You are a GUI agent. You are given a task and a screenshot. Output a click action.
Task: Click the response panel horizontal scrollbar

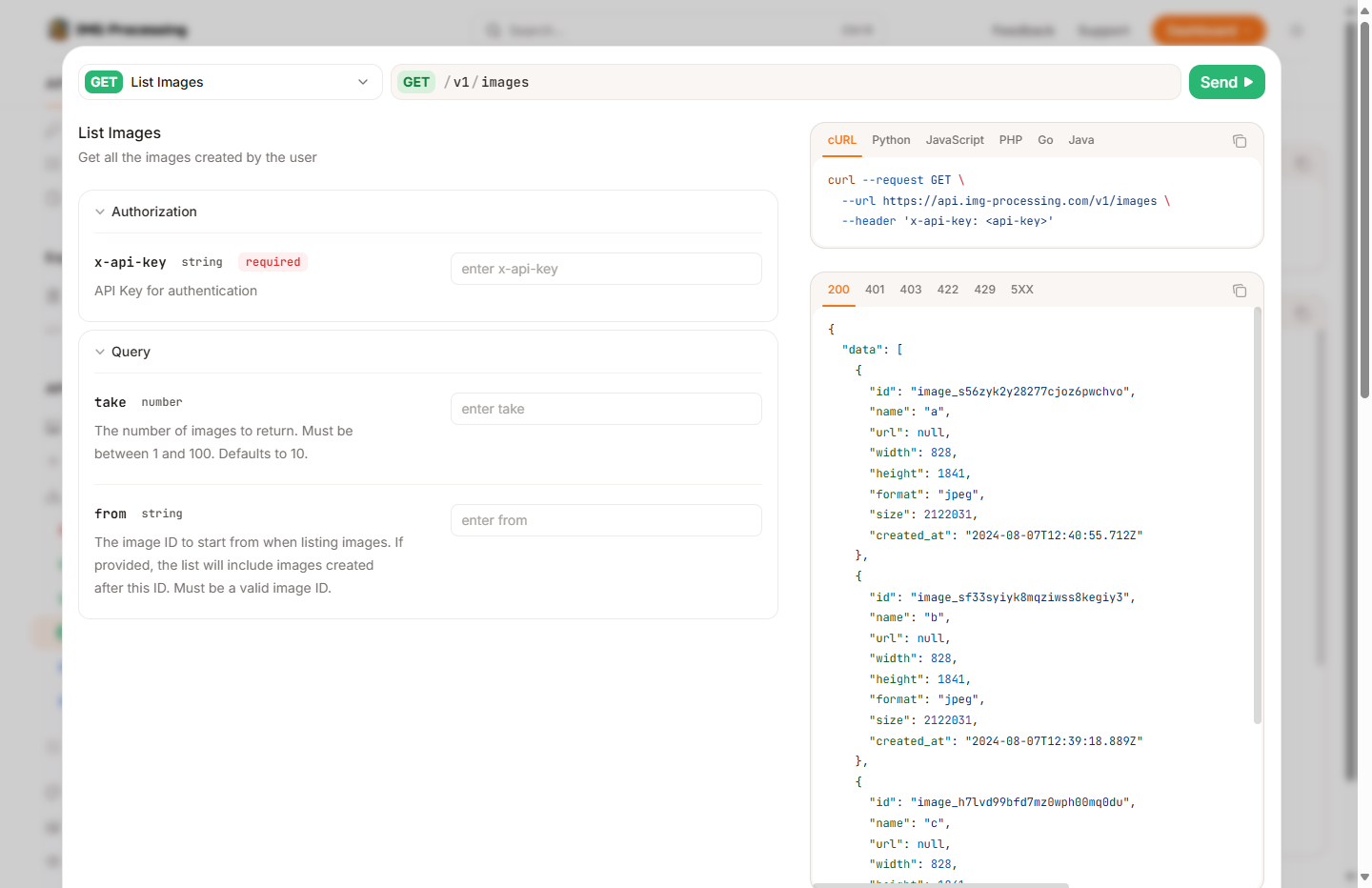pyautogui.click(x=940, y=885)
